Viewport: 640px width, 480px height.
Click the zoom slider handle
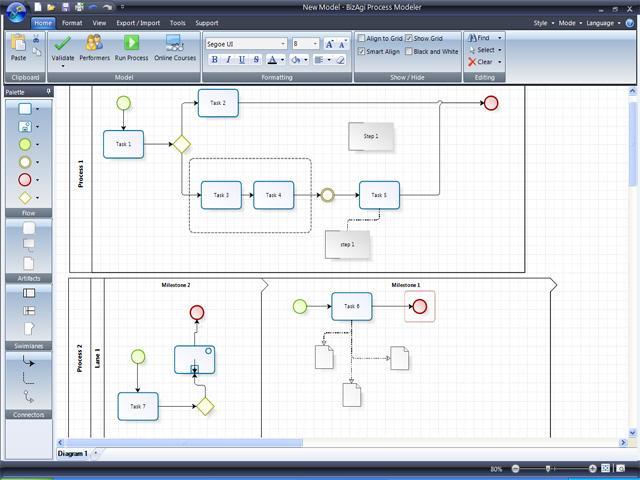[x=548, y=469]
